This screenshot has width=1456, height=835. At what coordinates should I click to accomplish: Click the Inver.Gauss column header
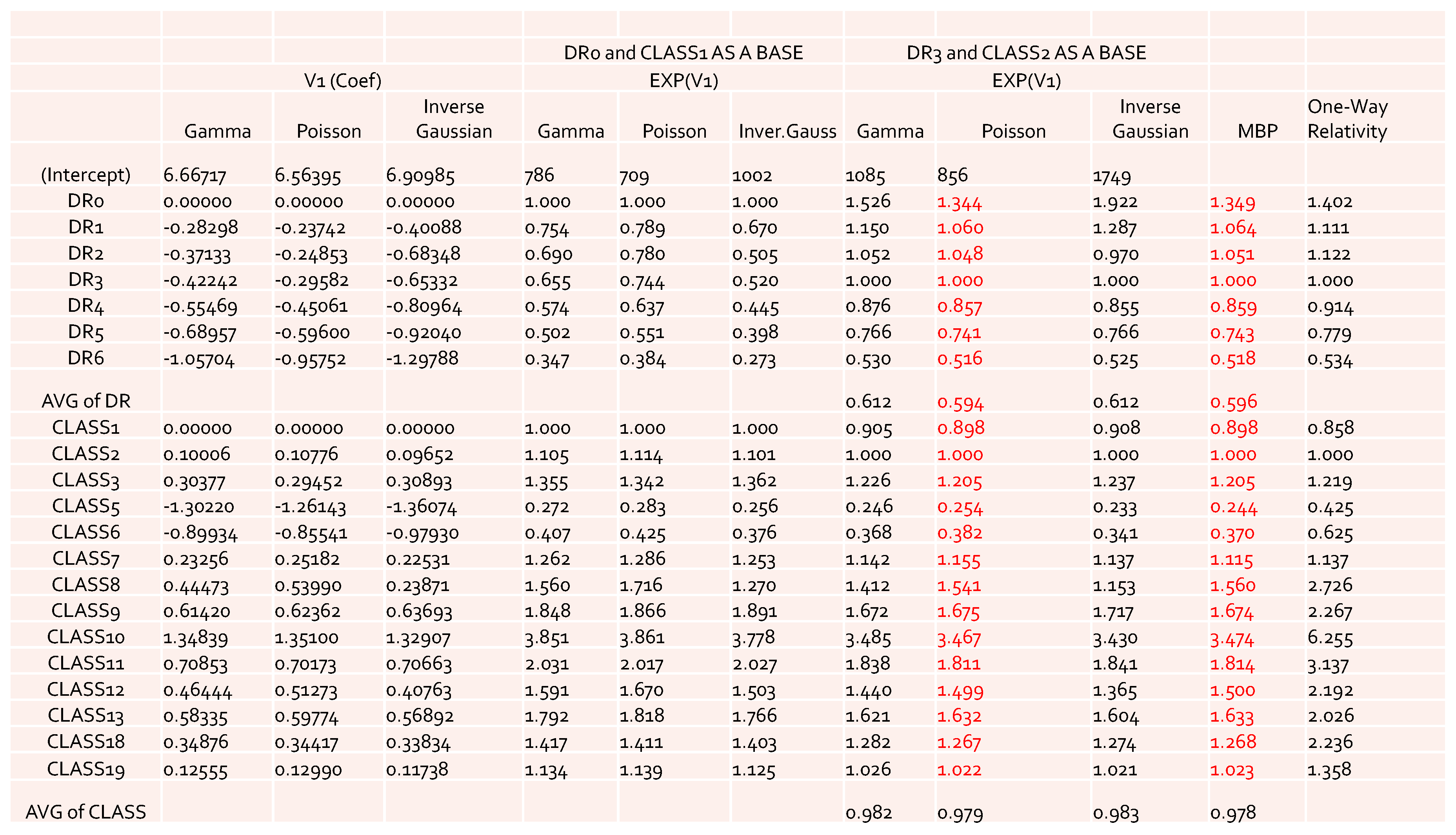pos(788,131)
